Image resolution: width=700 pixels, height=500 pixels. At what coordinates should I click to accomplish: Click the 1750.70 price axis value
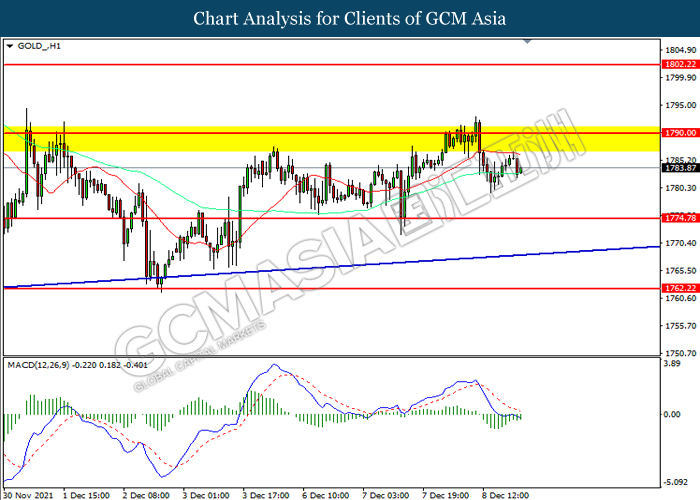pos(680,353)
